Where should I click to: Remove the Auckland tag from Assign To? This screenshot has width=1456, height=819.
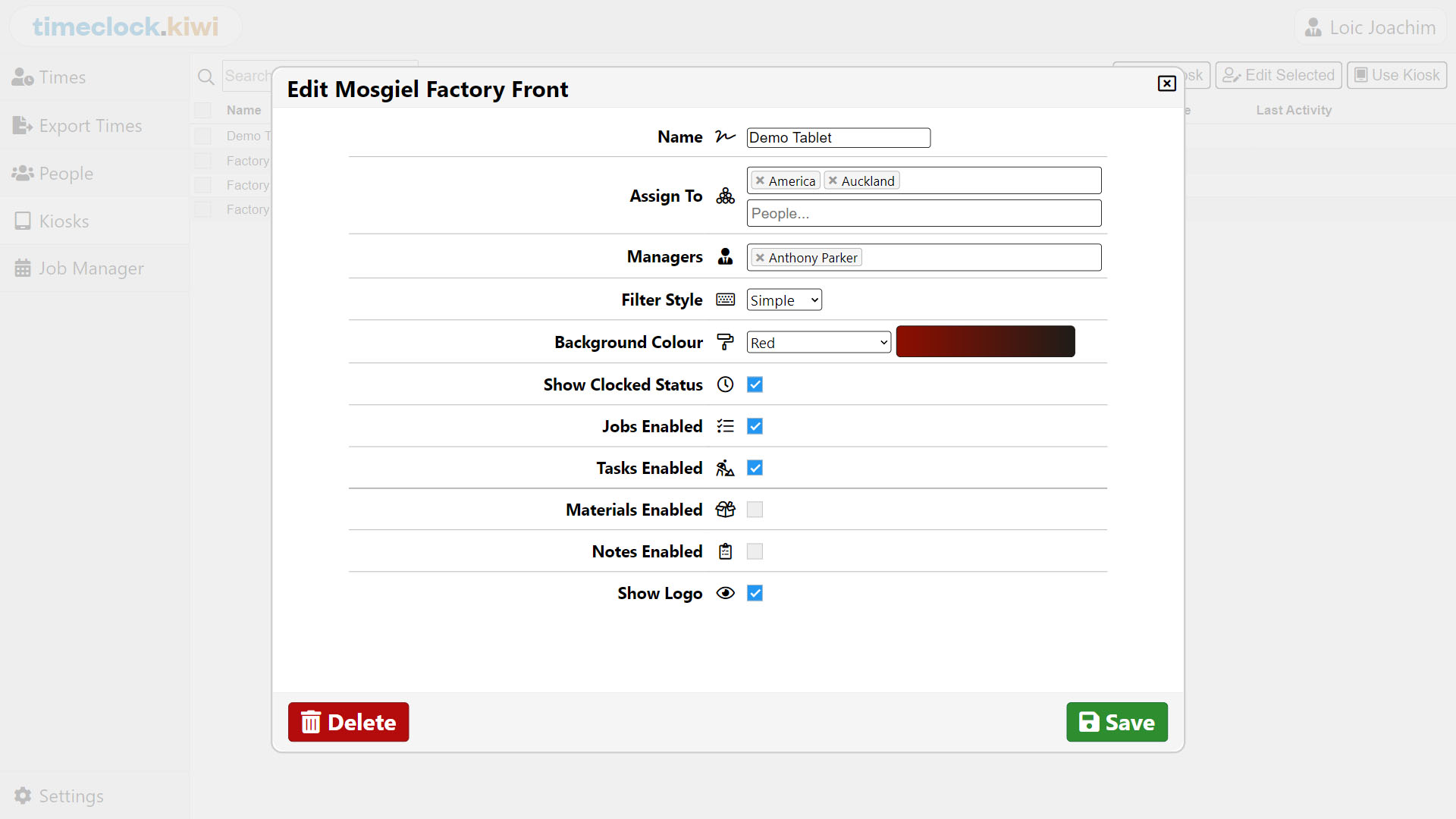(833, 180)
